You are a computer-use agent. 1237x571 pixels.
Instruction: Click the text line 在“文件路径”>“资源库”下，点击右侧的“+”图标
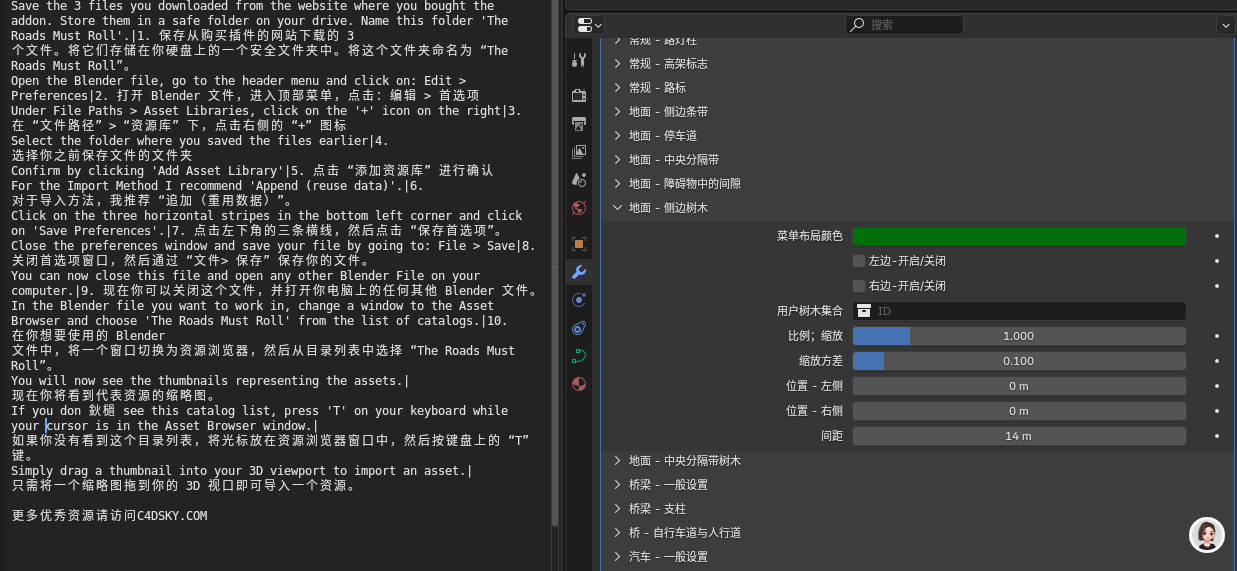[179, 126]
